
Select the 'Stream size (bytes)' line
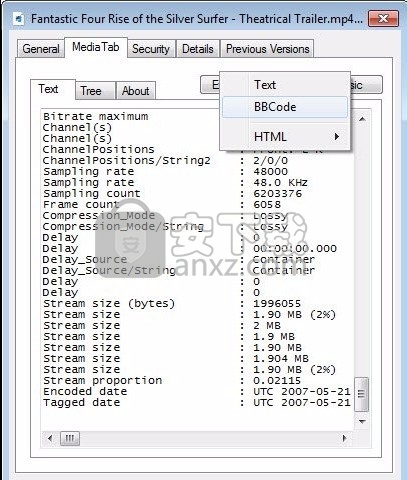[x=109, y=304]
